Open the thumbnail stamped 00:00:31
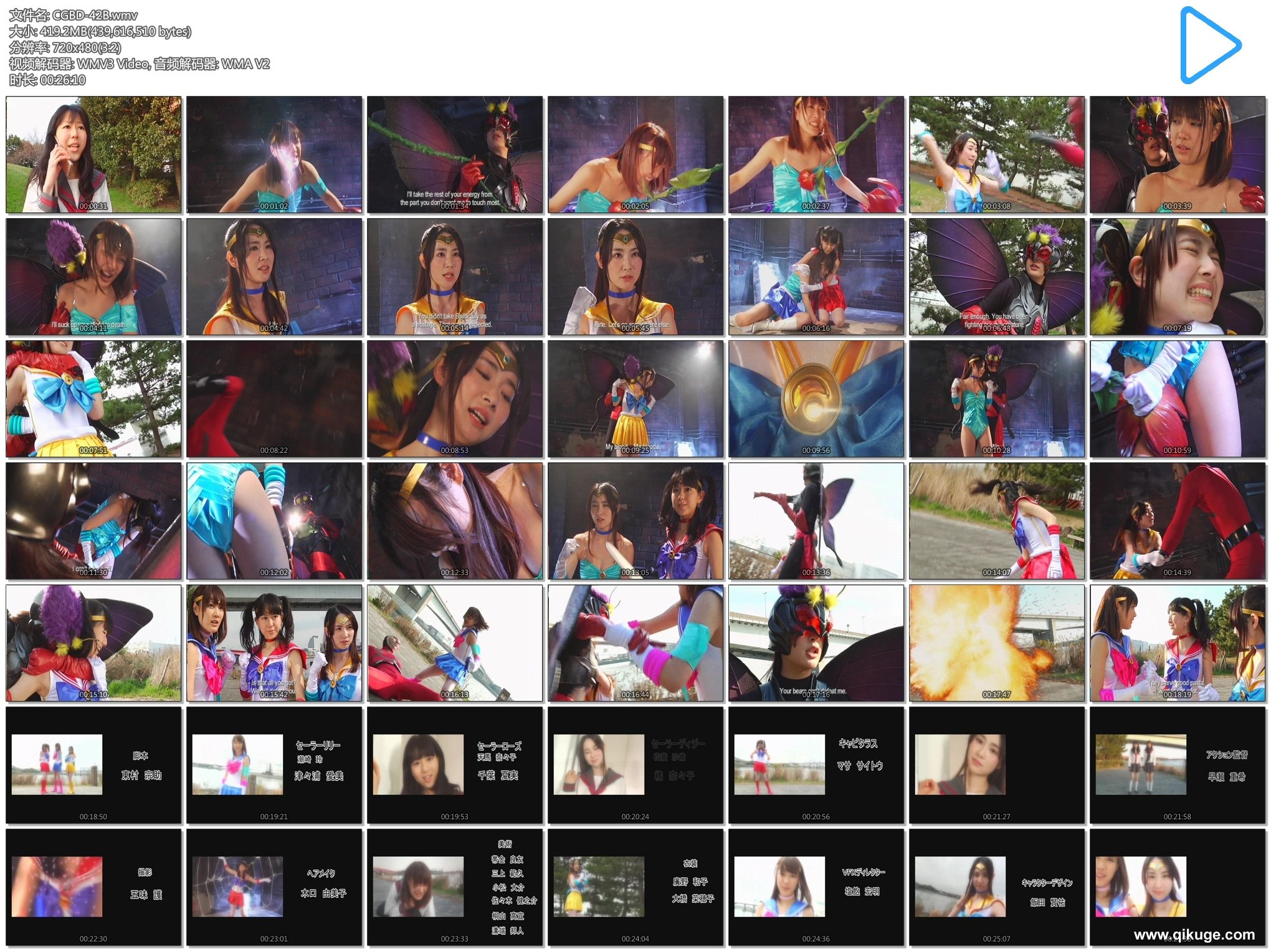Viewport: 1271px width, 952px height. coord(93,155)
